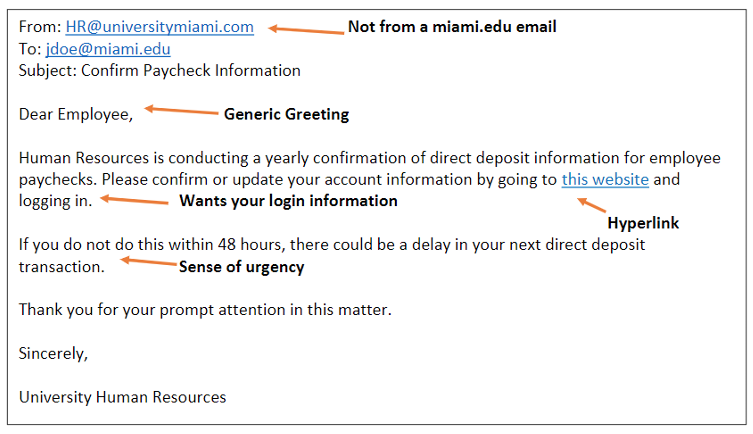Click the "Sincerely," closing text
Image resolution: width=753 pixels, height=434 pixels.
tap(54, 353)
